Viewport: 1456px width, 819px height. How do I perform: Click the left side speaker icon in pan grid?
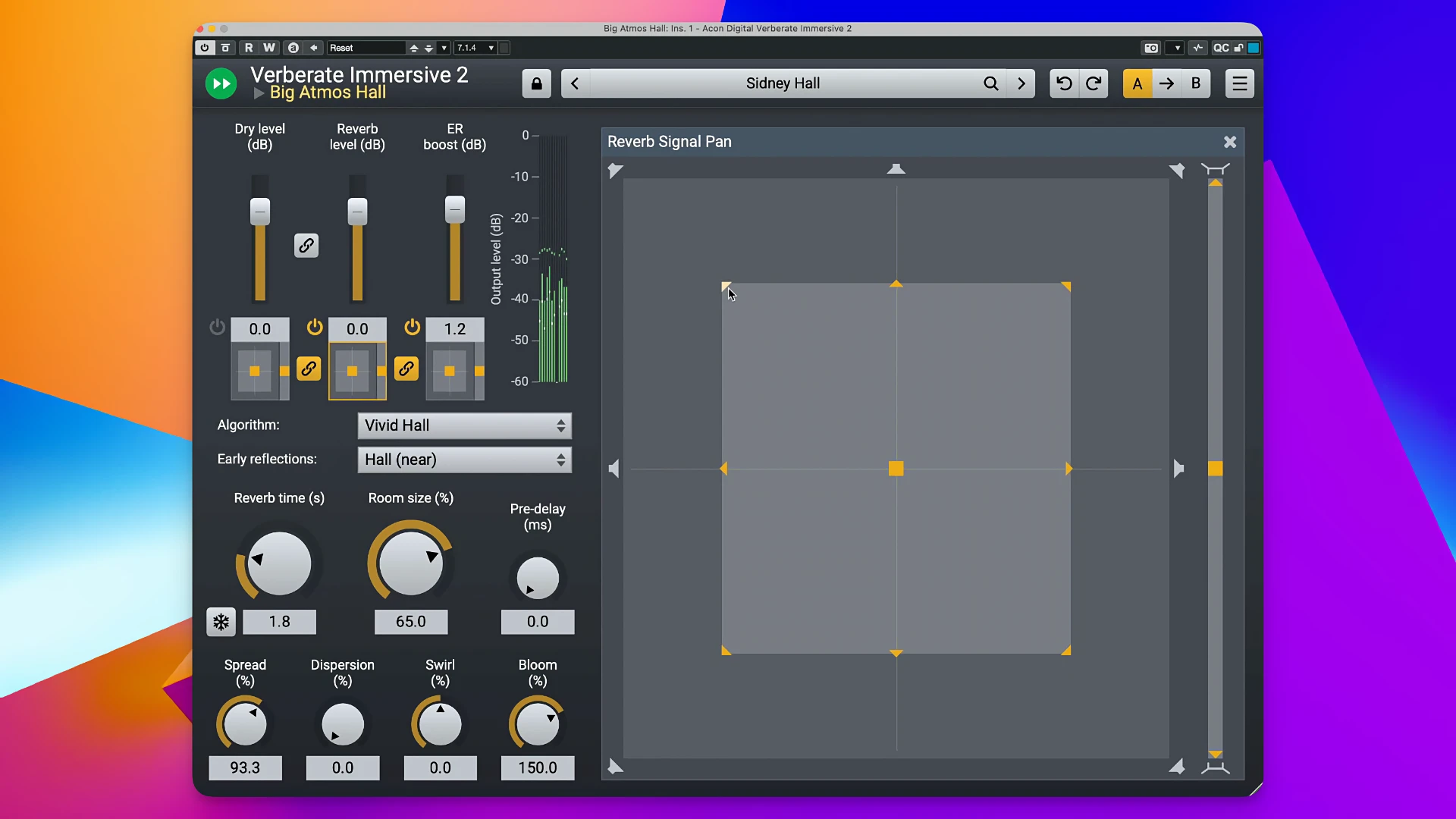pos(614,469)
